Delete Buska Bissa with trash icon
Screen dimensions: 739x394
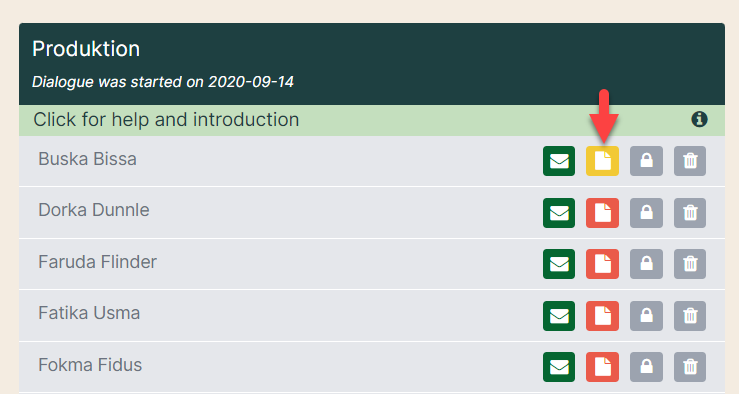coord(690,161)
